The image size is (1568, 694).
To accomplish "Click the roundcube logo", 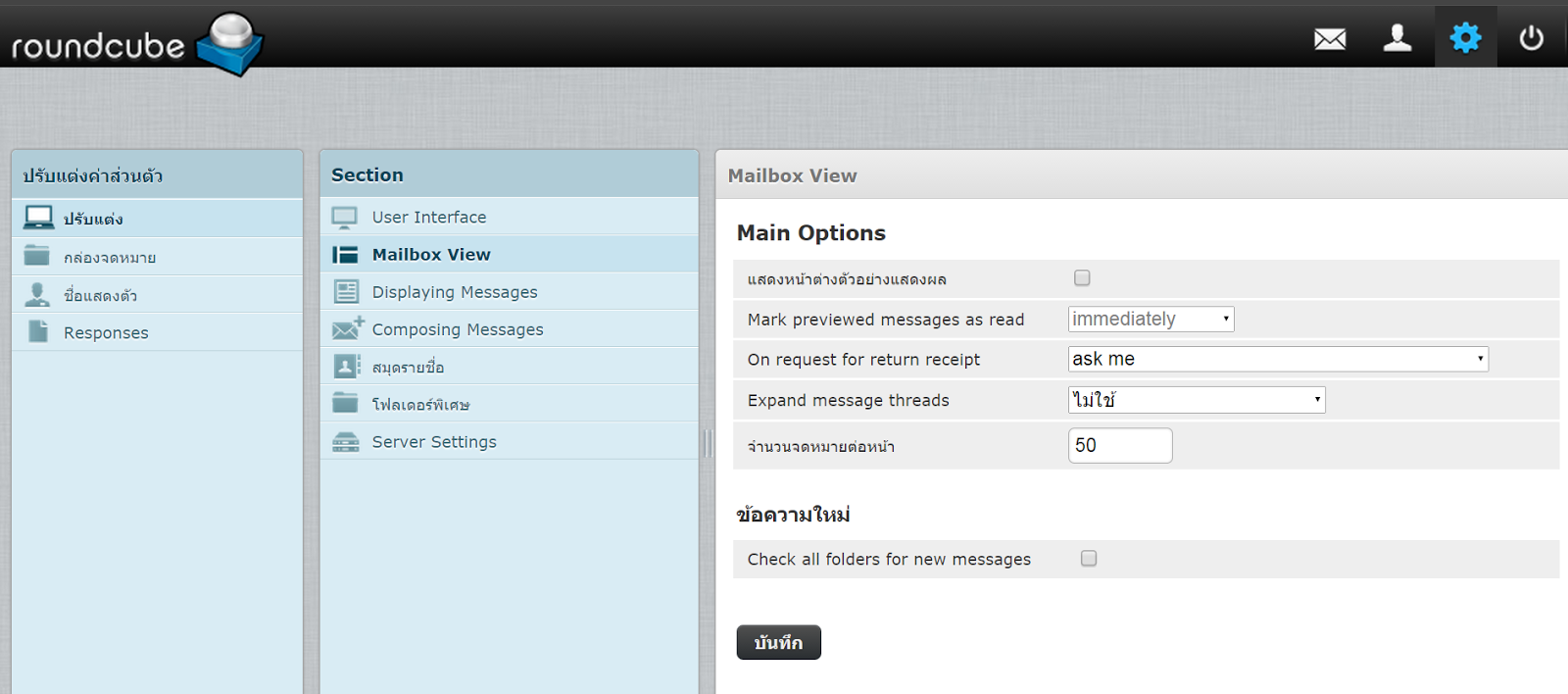I will pos(136,43).
